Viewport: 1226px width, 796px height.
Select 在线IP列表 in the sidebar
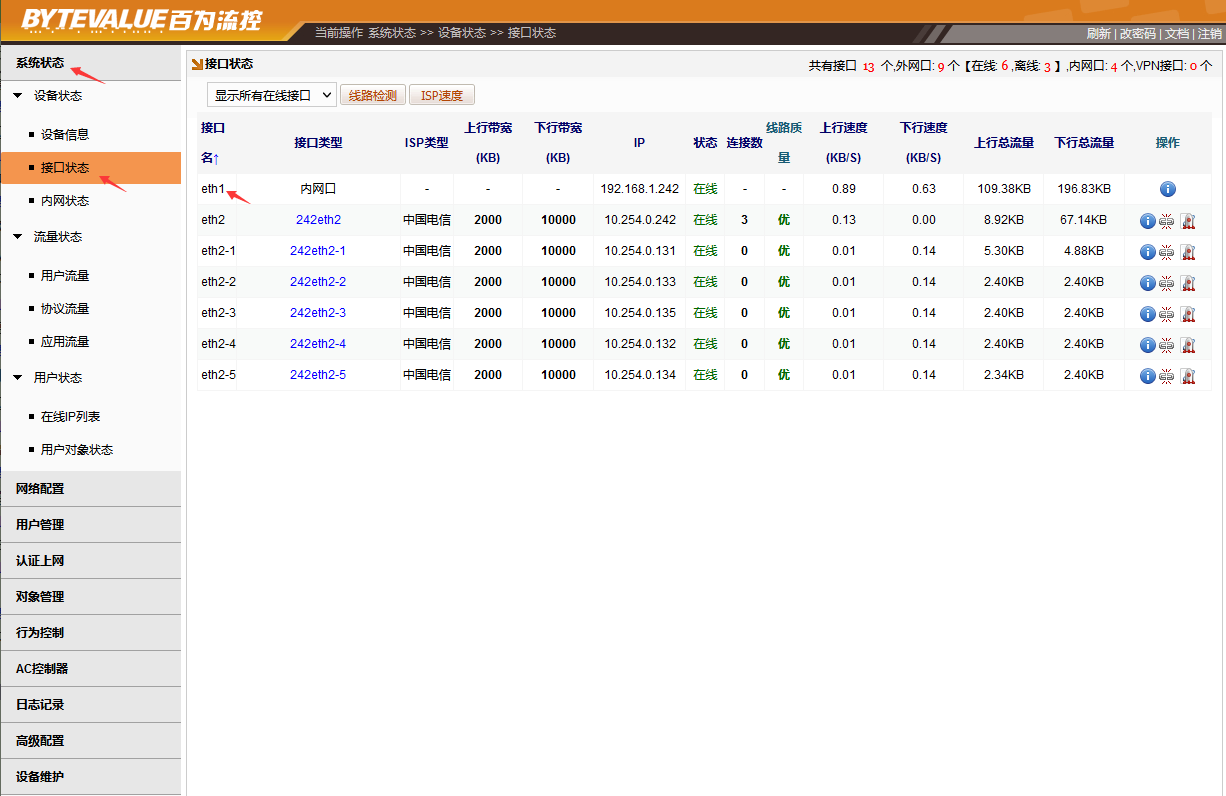click(x=70, y=417)
